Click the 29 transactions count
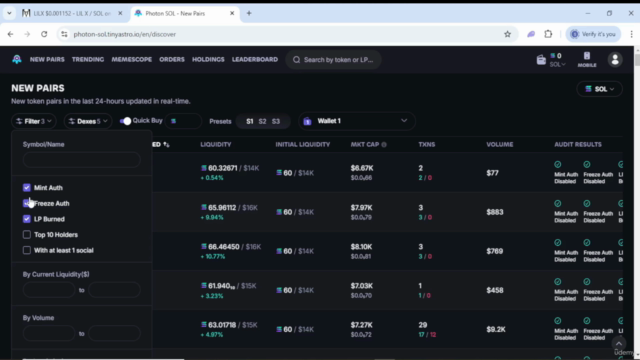Viewport: 640px width, 360px height. (423, 325)
